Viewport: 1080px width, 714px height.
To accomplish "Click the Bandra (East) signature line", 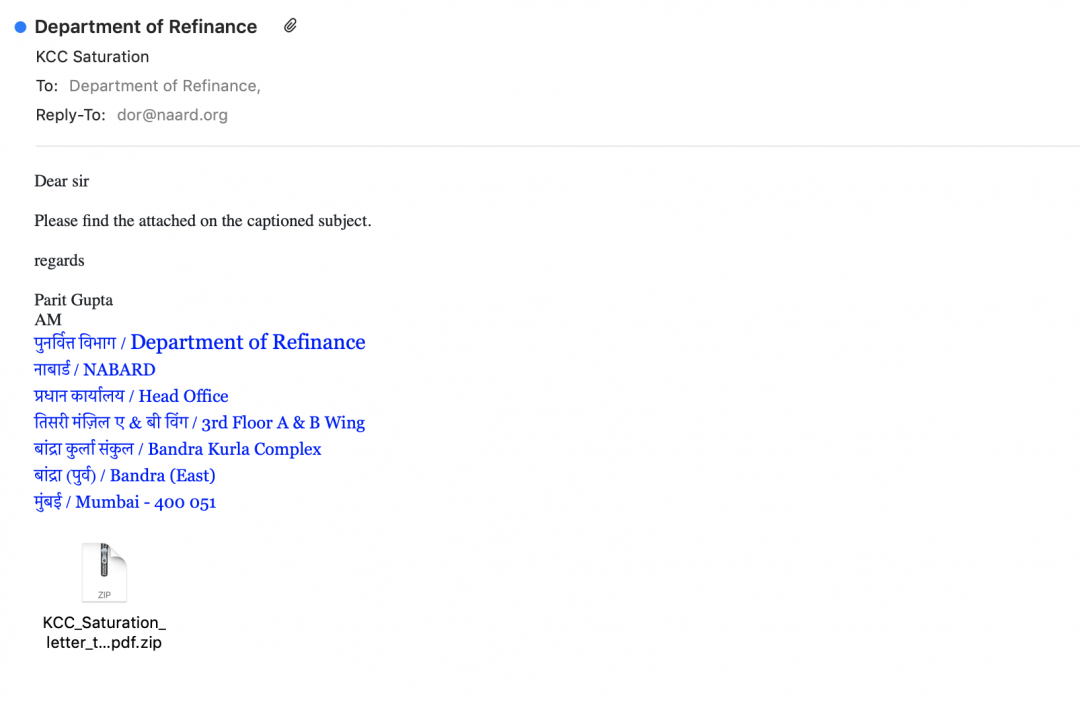I will point(162,475).
